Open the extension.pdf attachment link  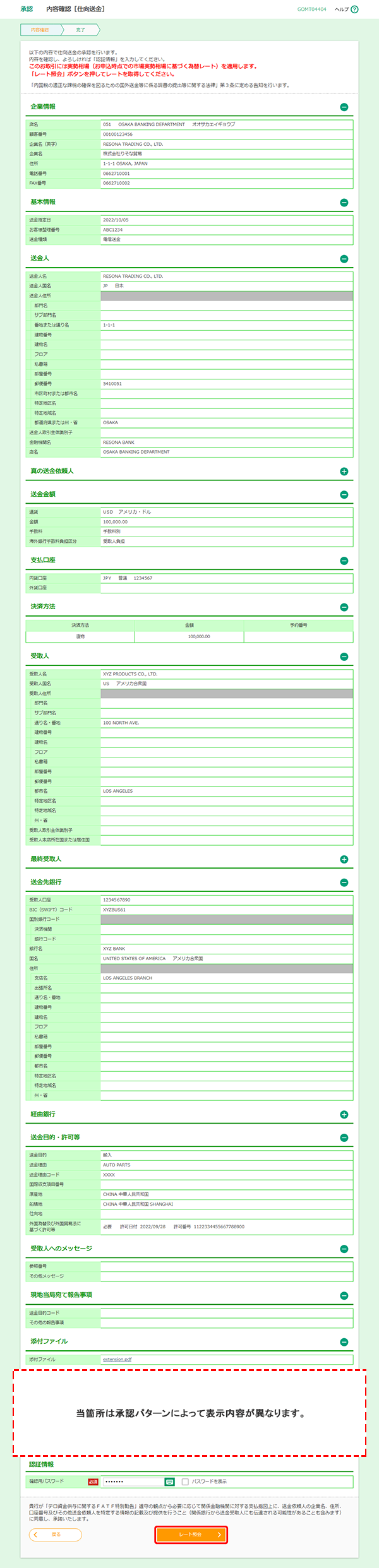117,1360
